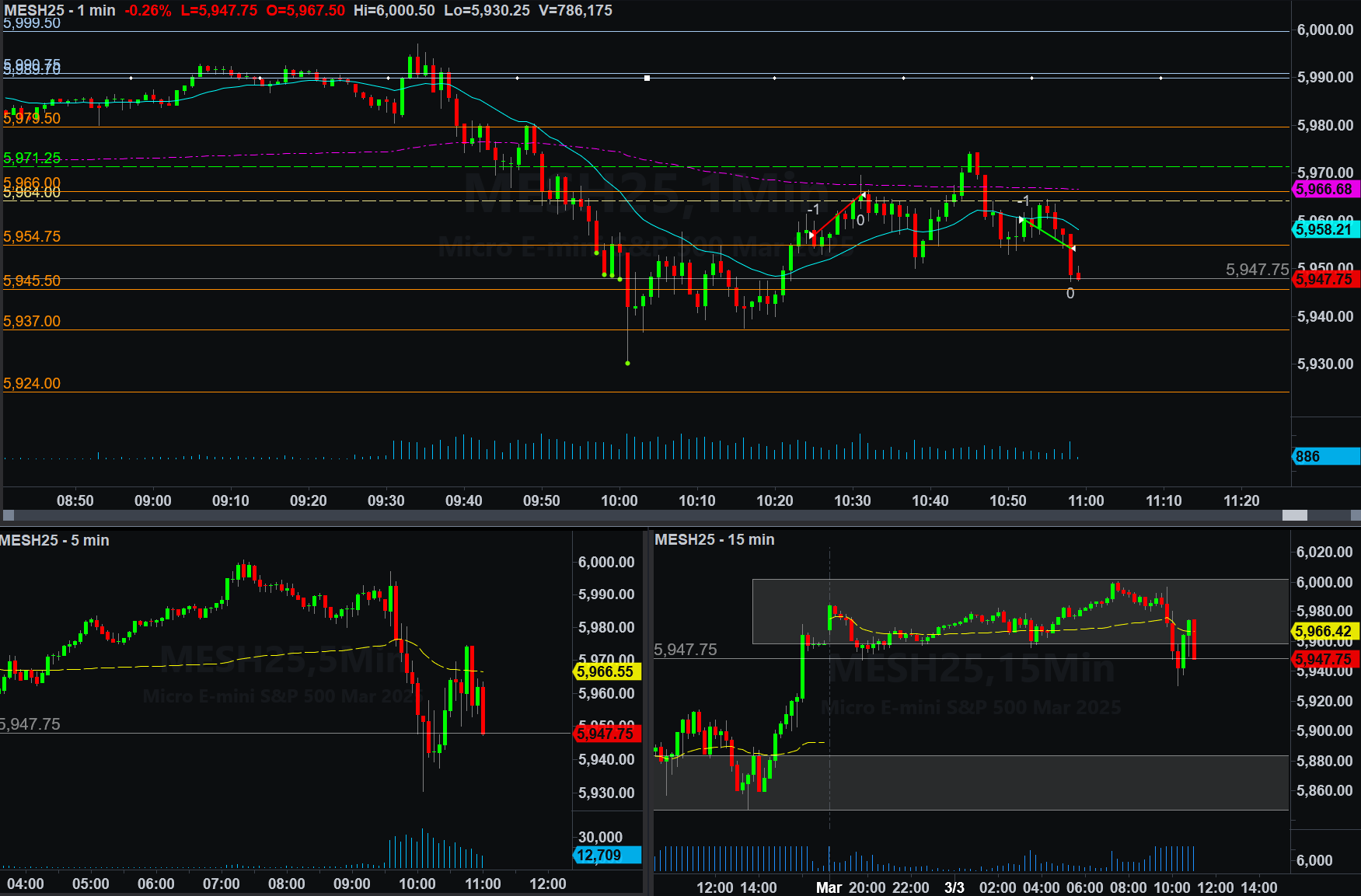Click the gray 5,947.75 label near 1 min price axis
Image resolution: width=1361 pixels, height=896 pixels.
[x=1257, y=270]
